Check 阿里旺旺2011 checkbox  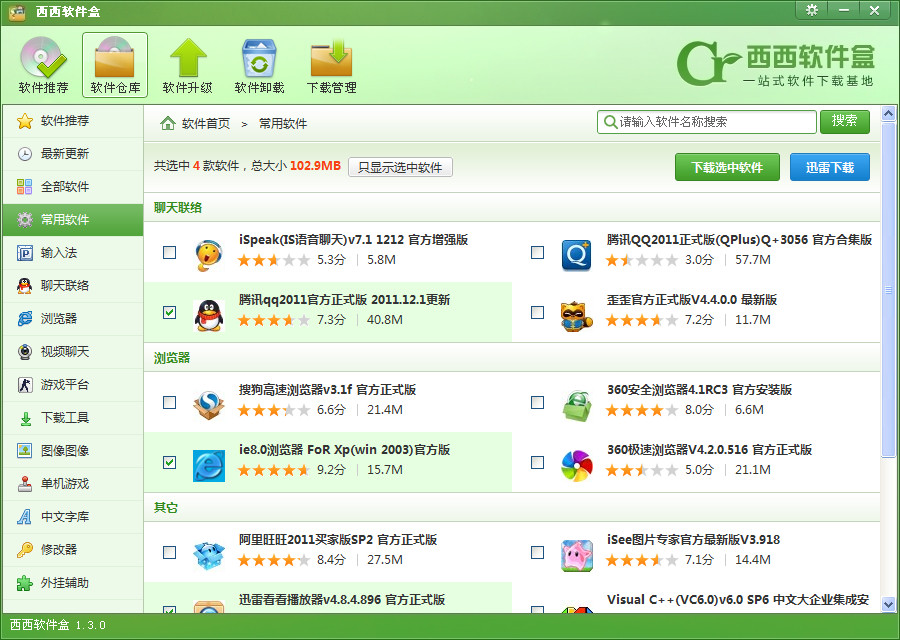tap(169, 552)
